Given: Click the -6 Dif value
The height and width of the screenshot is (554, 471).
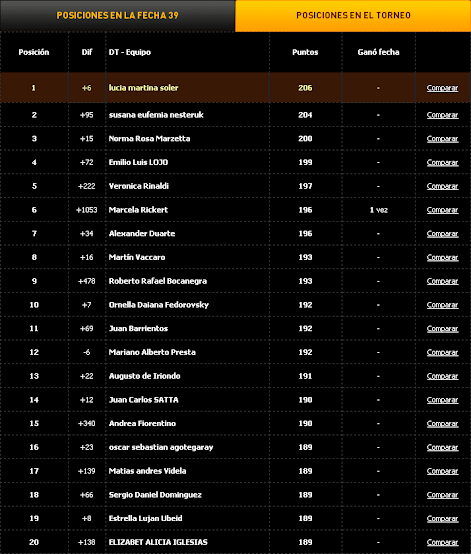Looking at the screenshot, I should point(87,352).
